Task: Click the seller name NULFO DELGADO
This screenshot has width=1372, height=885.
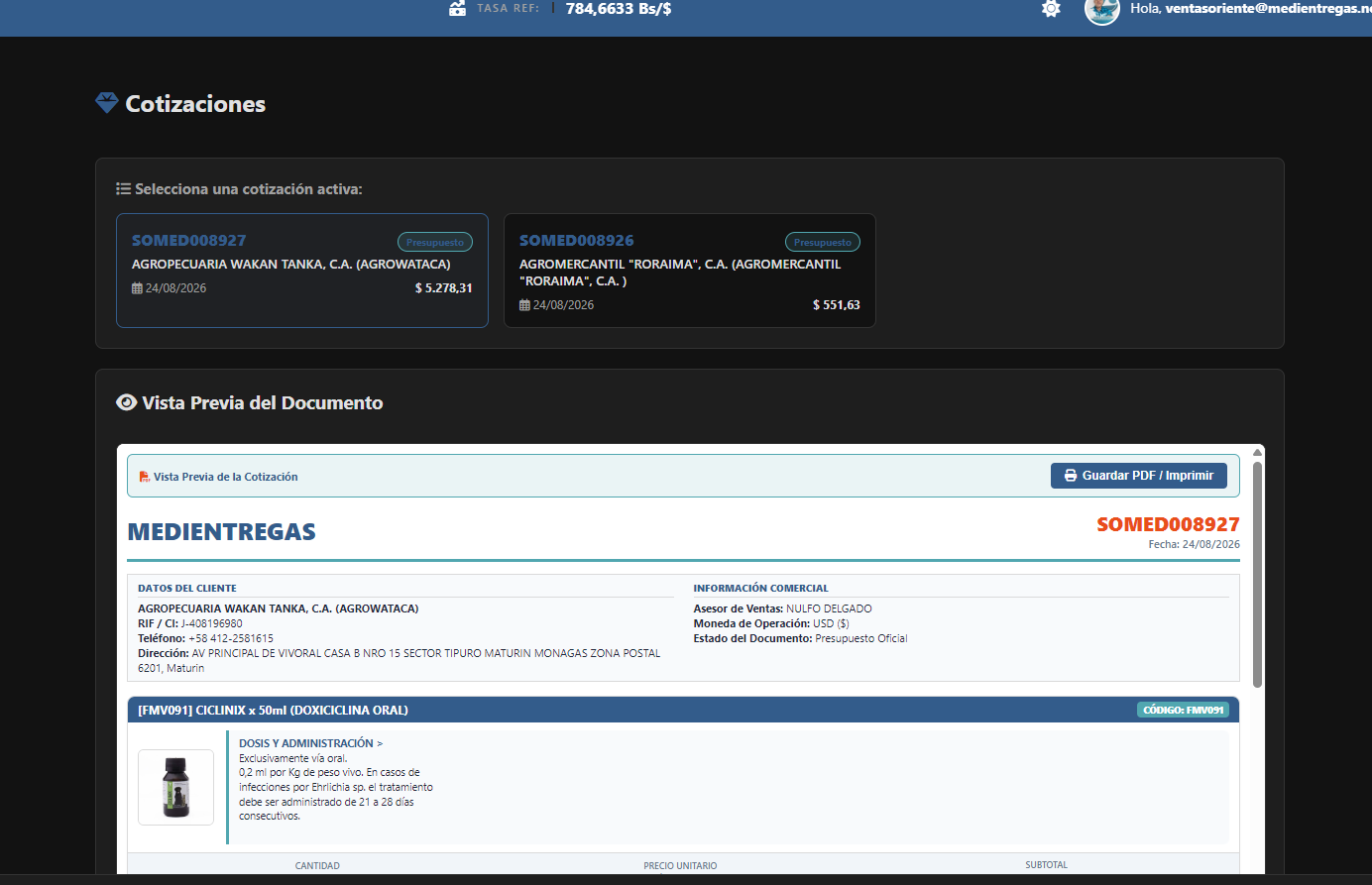Action: point(829,609)
